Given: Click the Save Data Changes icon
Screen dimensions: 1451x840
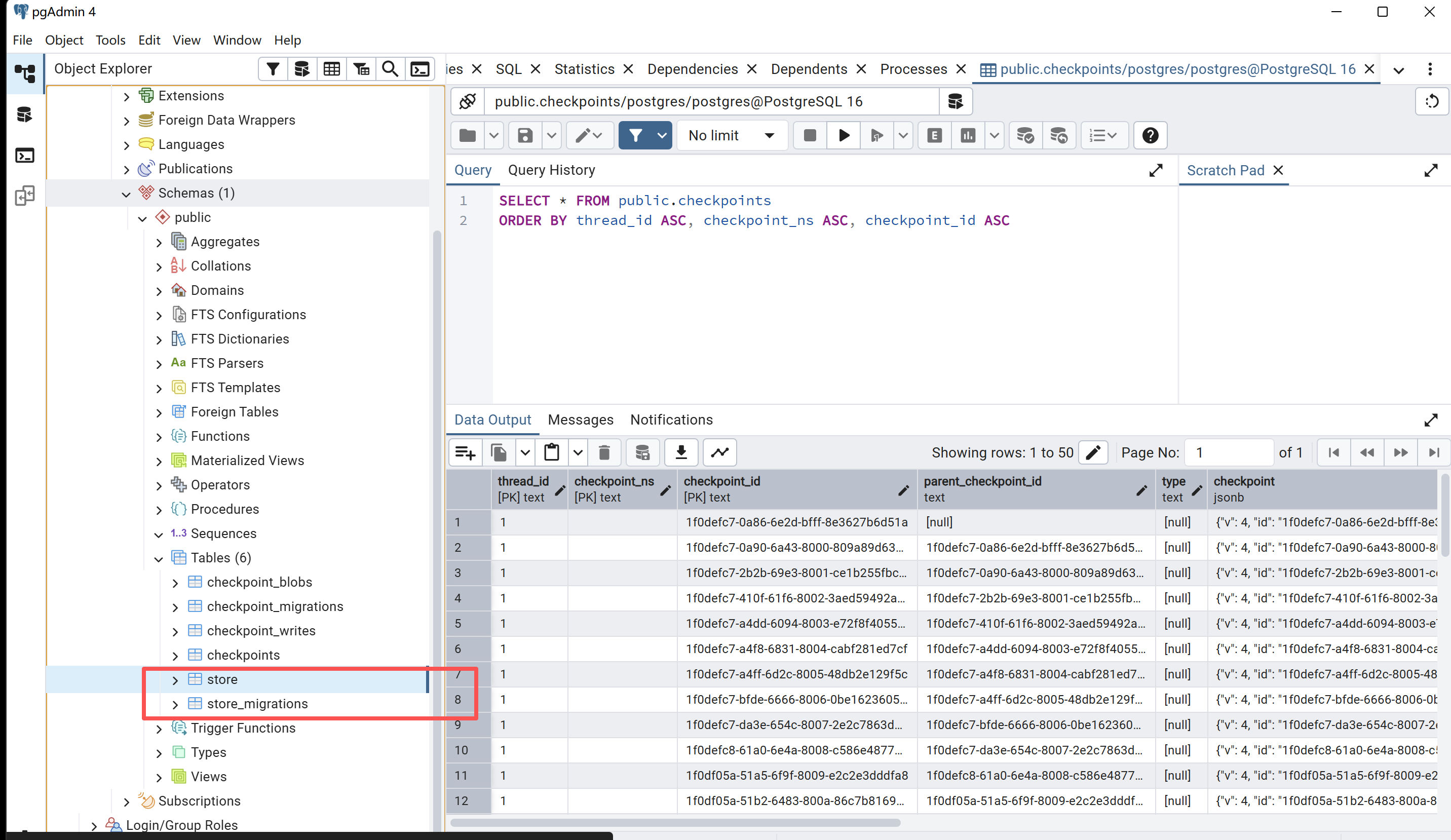Looking at the screenshot, I should pyautogui.click(x=642, y=452).
